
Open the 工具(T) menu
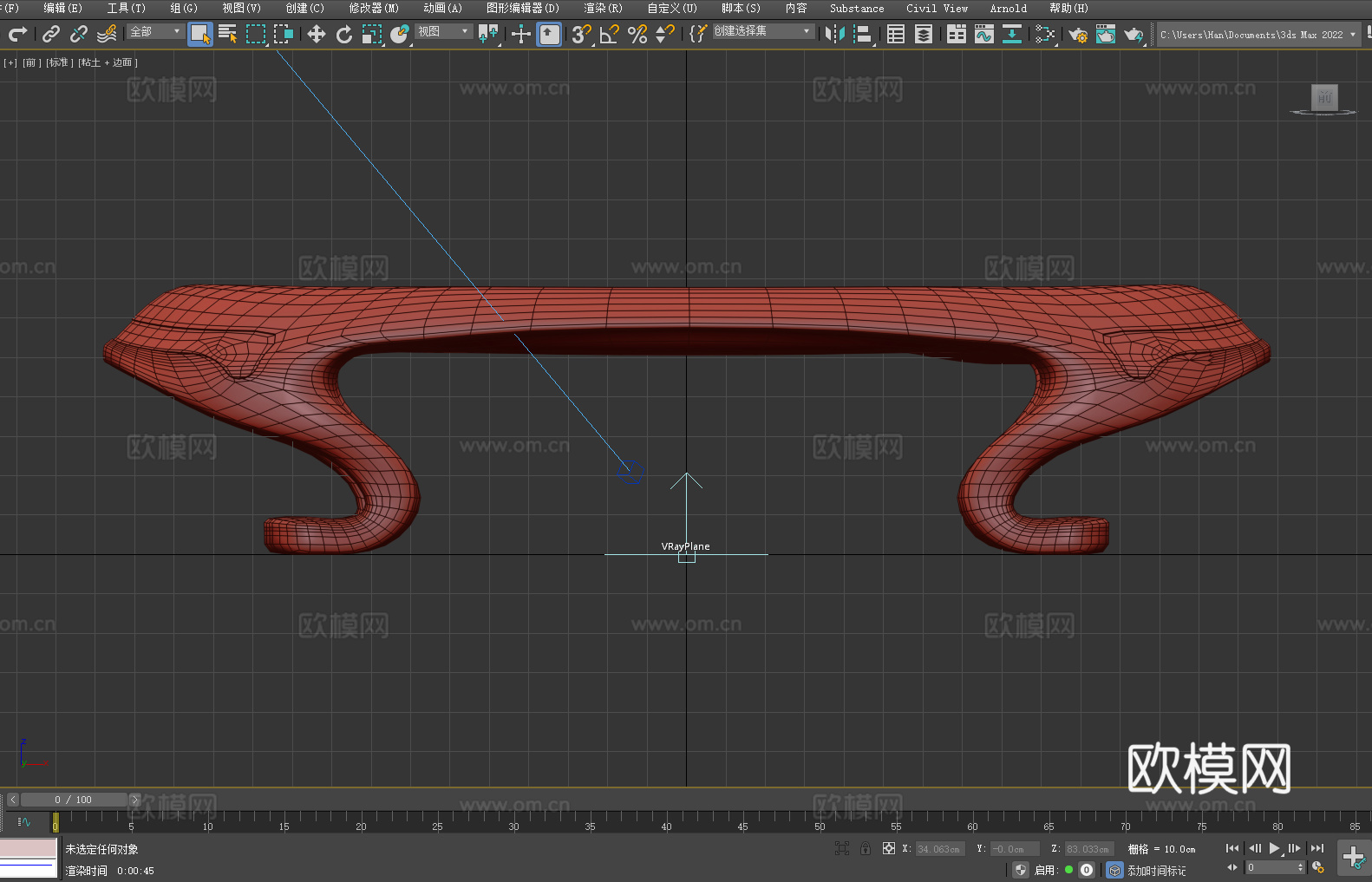(x=126, y=8)
